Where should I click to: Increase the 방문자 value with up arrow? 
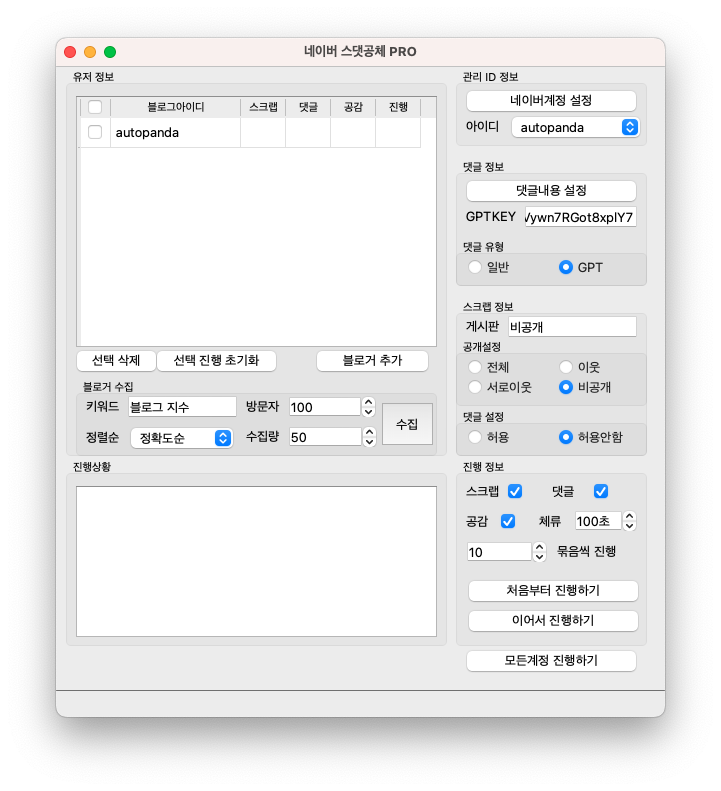(x=369, y=402)
